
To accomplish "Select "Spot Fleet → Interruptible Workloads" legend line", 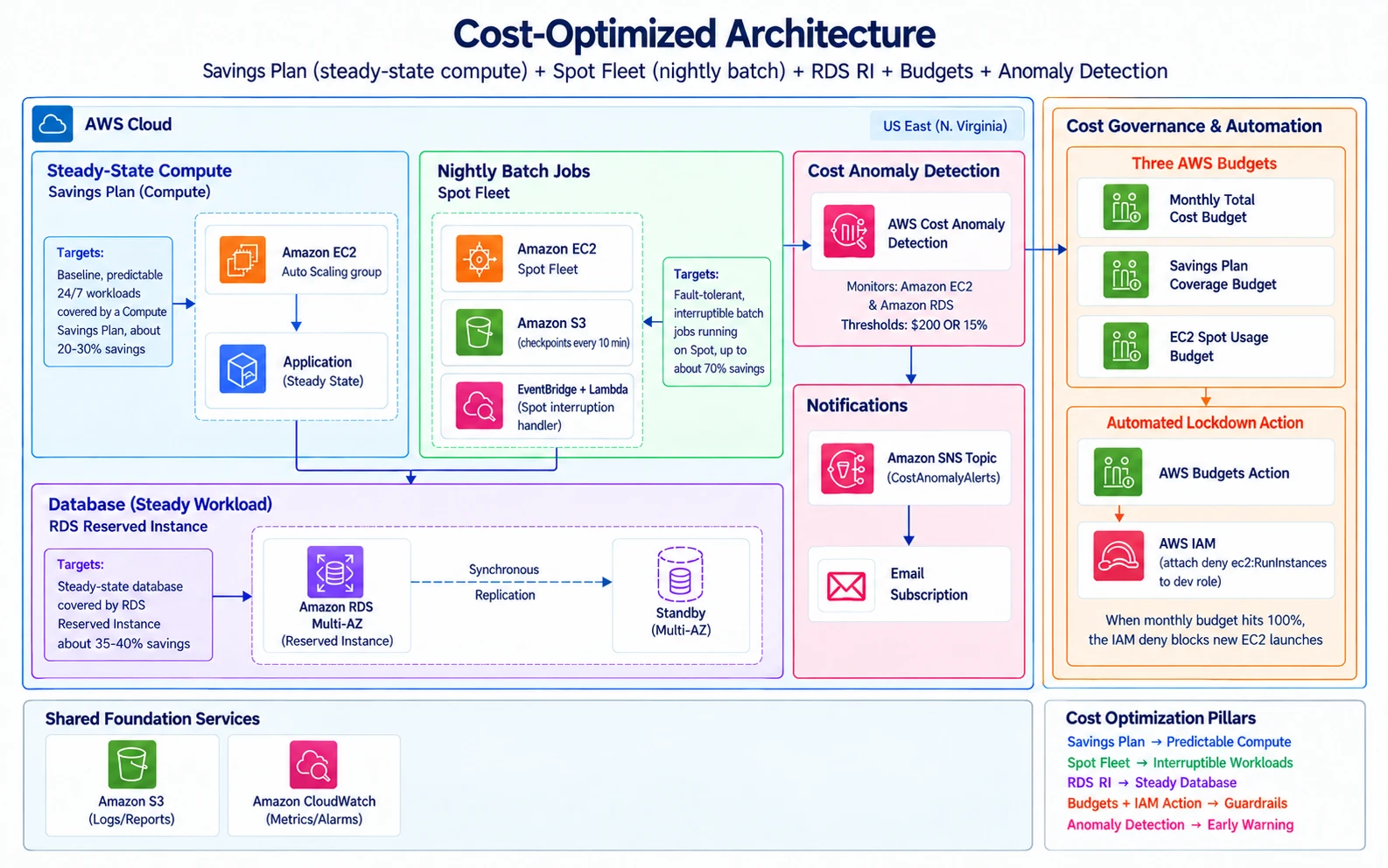I will [x=1180, y=763].
